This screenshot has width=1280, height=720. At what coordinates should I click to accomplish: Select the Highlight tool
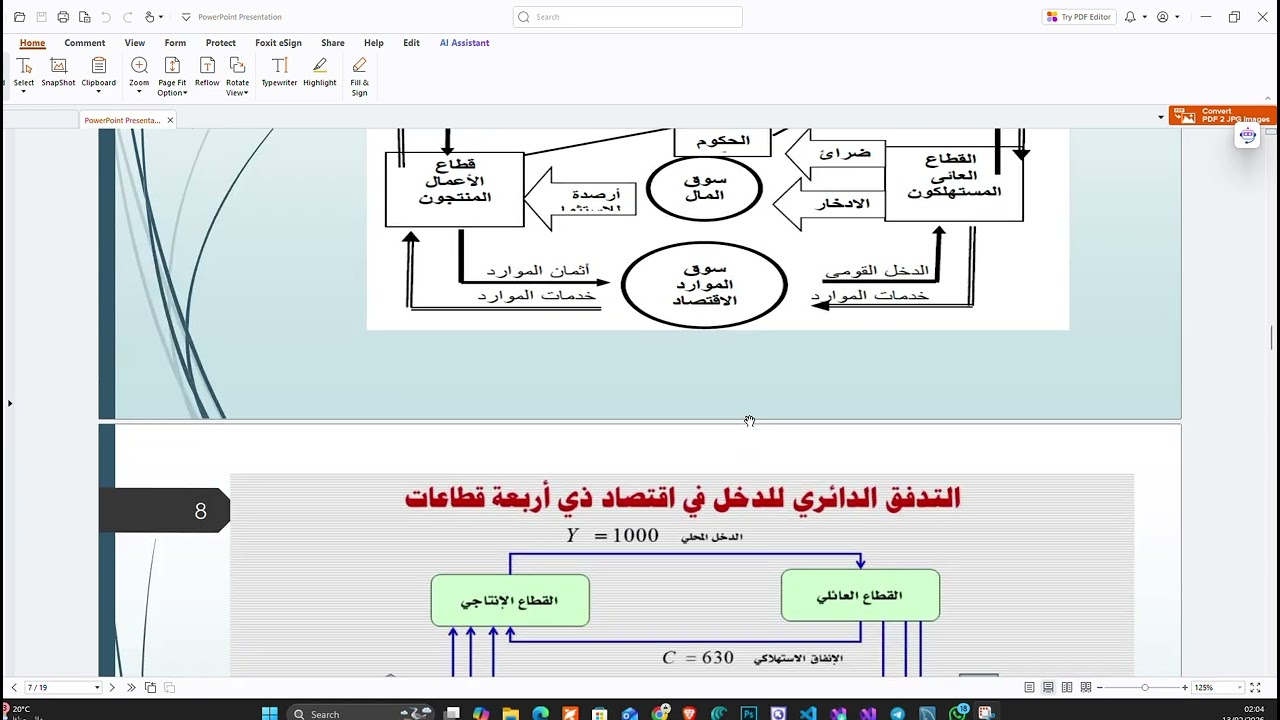click(x=320, y=73)
